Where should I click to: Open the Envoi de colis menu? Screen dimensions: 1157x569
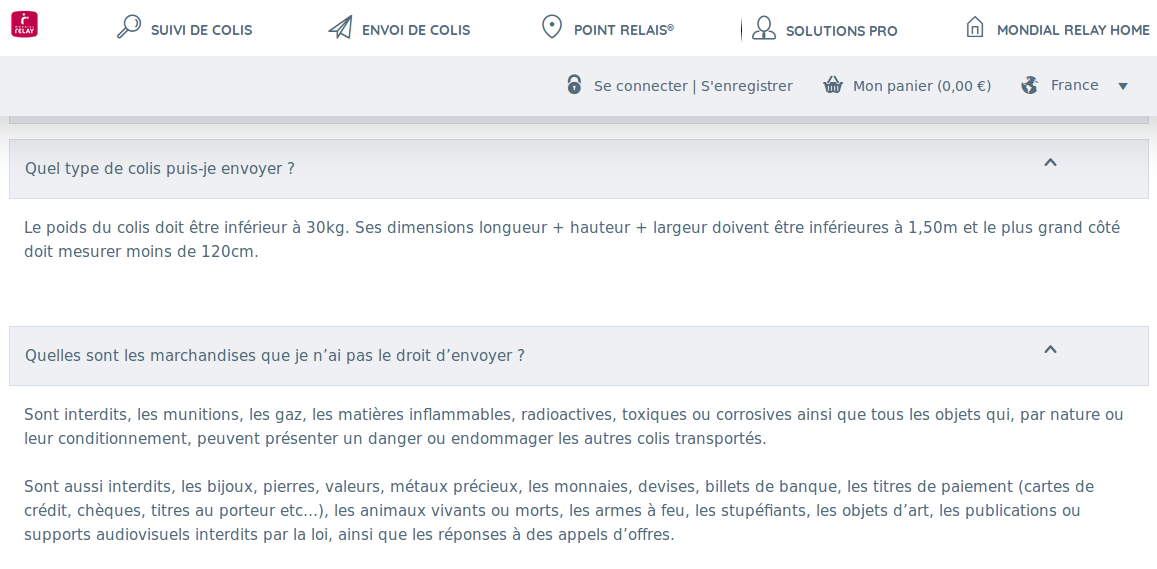(x=416, y=30)
